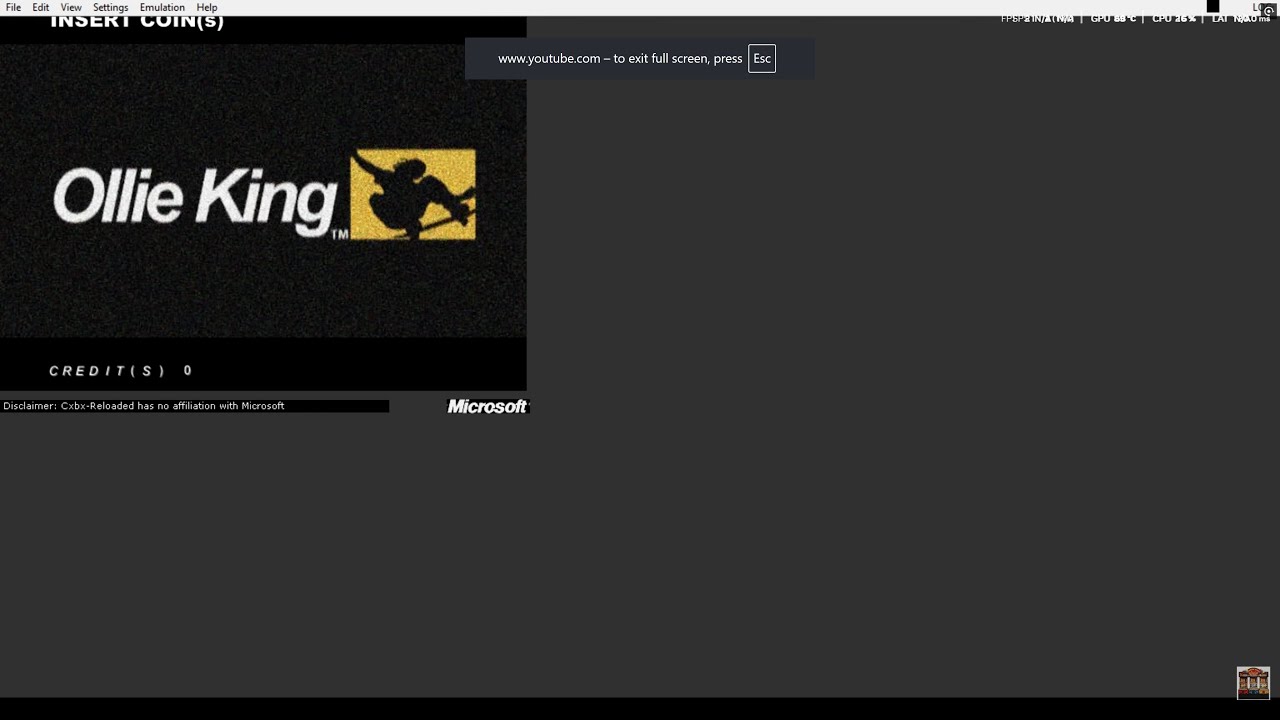The image size is (1280, 720).
Task: Click the Microsoft logo in status bar
Action: (x=487, y=406)
